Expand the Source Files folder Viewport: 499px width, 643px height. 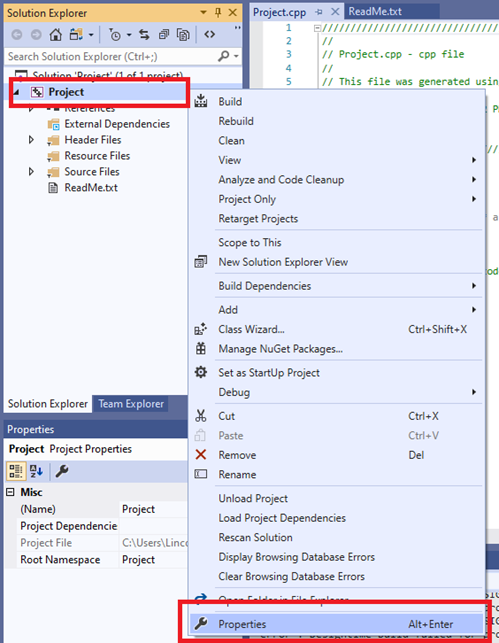(31, 171)
